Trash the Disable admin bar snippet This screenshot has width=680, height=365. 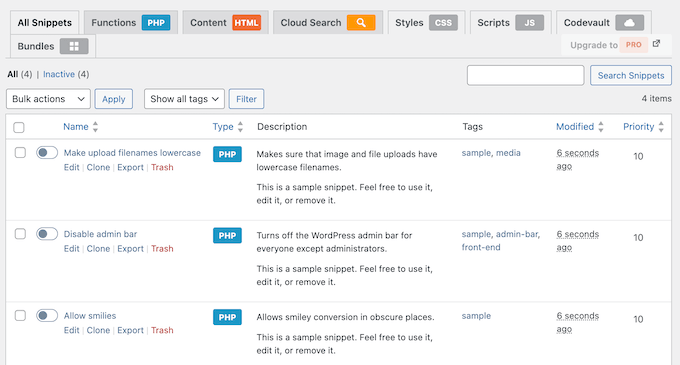click(162, 249)
